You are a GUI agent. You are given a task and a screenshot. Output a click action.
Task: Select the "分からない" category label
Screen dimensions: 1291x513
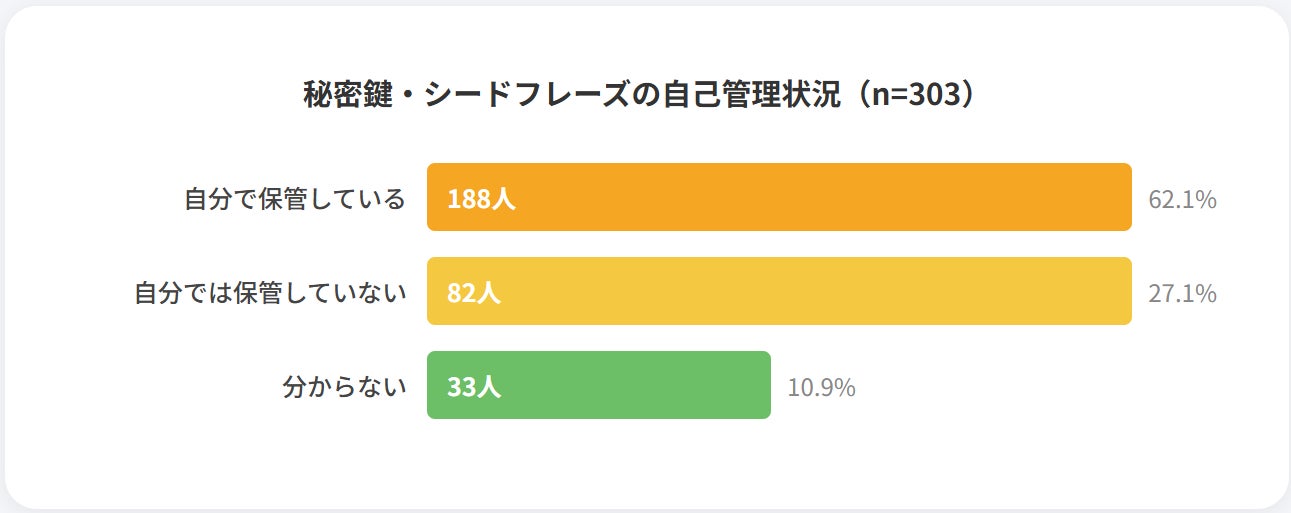pyautogui.click(x=345, y=386)
